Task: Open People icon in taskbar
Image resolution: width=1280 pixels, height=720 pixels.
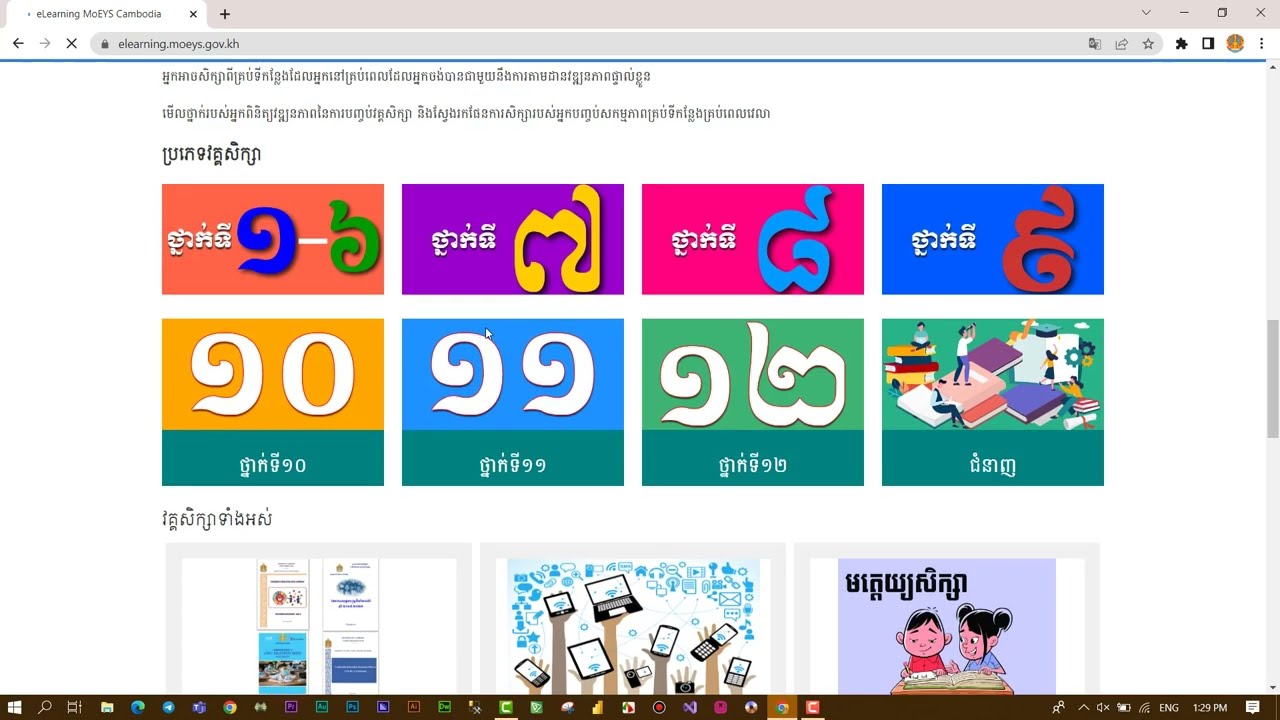Action: 1059,707
